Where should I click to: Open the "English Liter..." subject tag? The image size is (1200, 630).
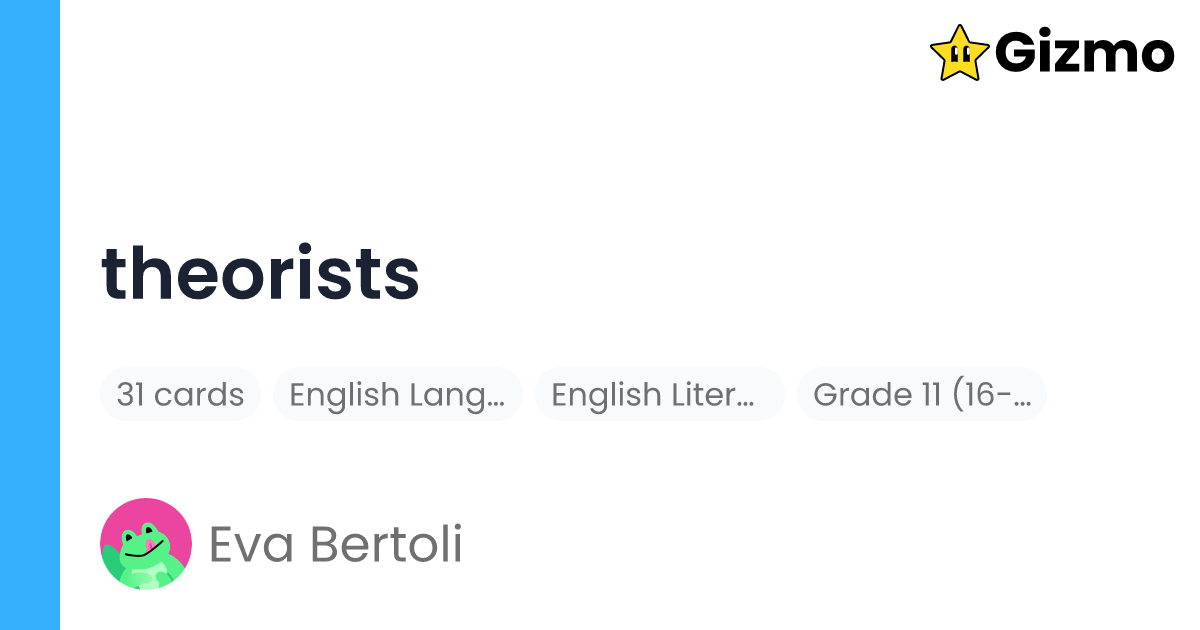[x=659, y=394]
